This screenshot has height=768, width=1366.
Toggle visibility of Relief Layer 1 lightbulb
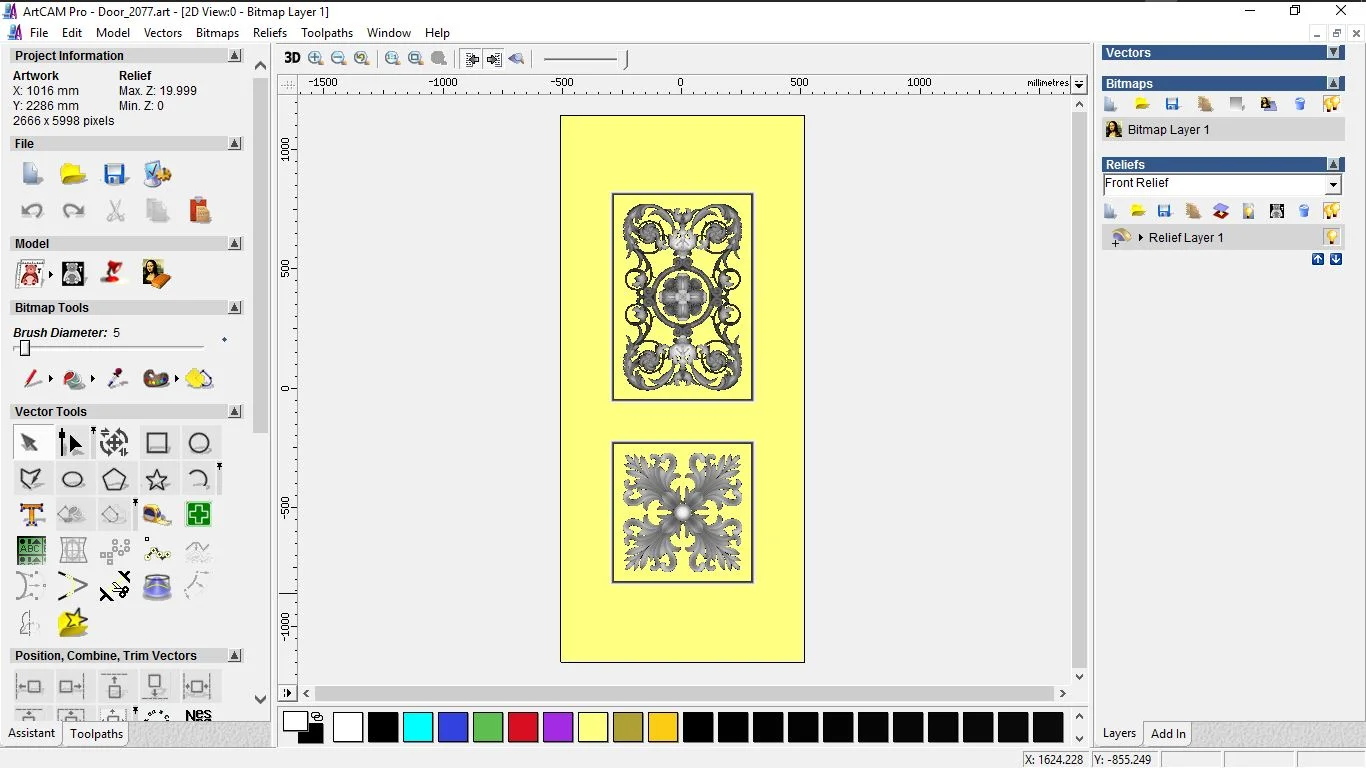pos(1332,238)
